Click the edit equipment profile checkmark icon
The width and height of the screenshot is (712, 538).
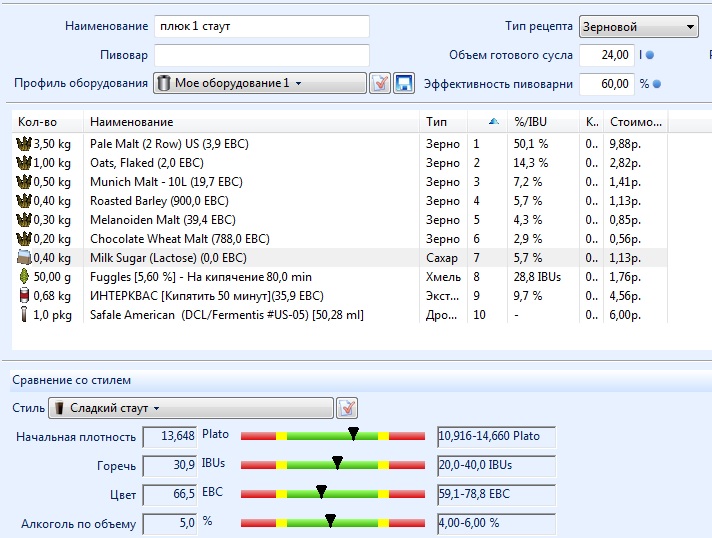click(x=380, y=84)
